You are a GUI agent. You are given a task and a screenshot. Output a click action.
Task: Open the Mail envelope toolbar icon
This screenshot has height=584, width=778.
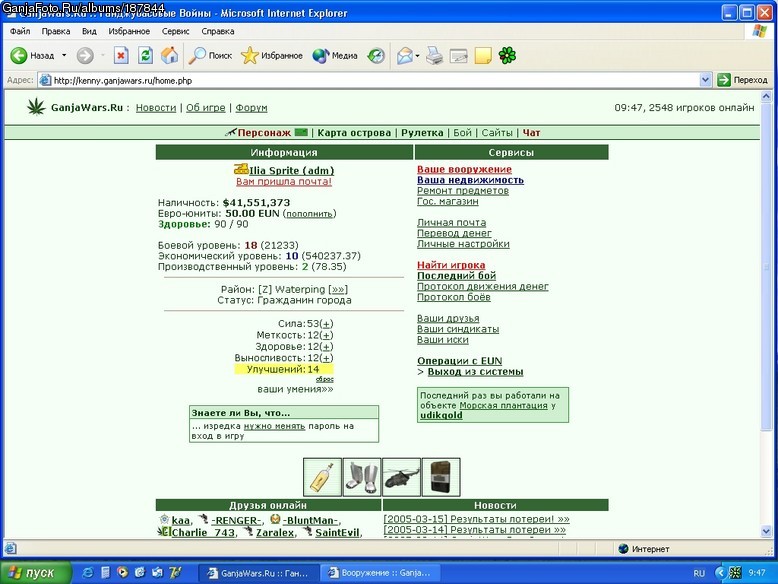tap(405, 56)
